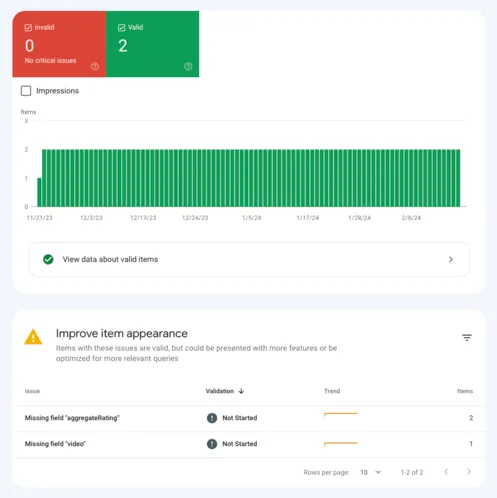Click 2/8/24 date label on chart axis
This screenshot has height=498, width=497.
411,218
